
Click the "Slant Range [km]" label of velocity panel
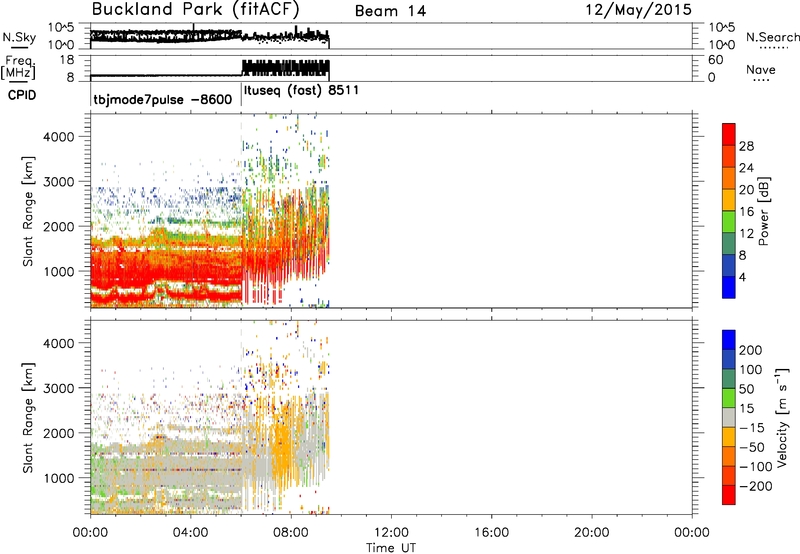tap(28, 418)
